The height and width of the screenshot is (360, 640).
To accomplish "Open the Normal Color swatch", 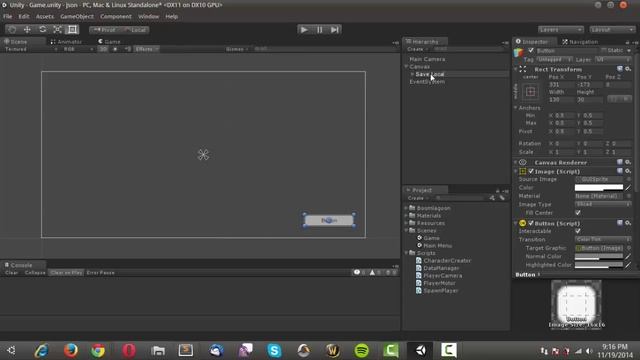I will click(599, 257).
